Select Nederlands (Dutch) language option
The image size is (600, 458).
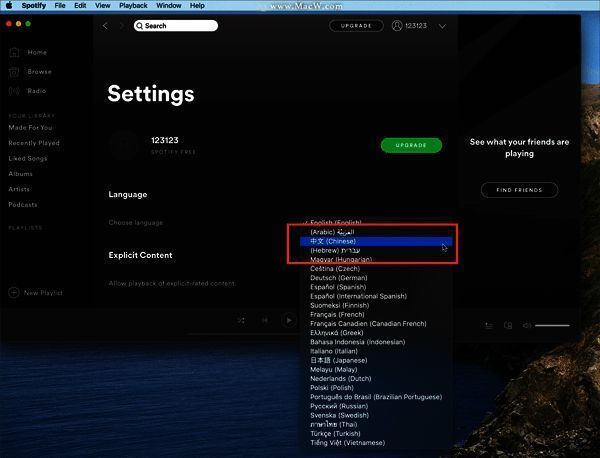pyautogui.click(x=376, y=379)
